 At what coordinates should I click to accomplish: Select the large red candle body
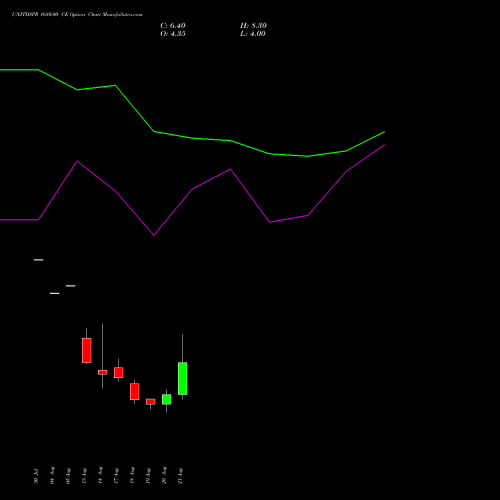[x=86, y=350]
